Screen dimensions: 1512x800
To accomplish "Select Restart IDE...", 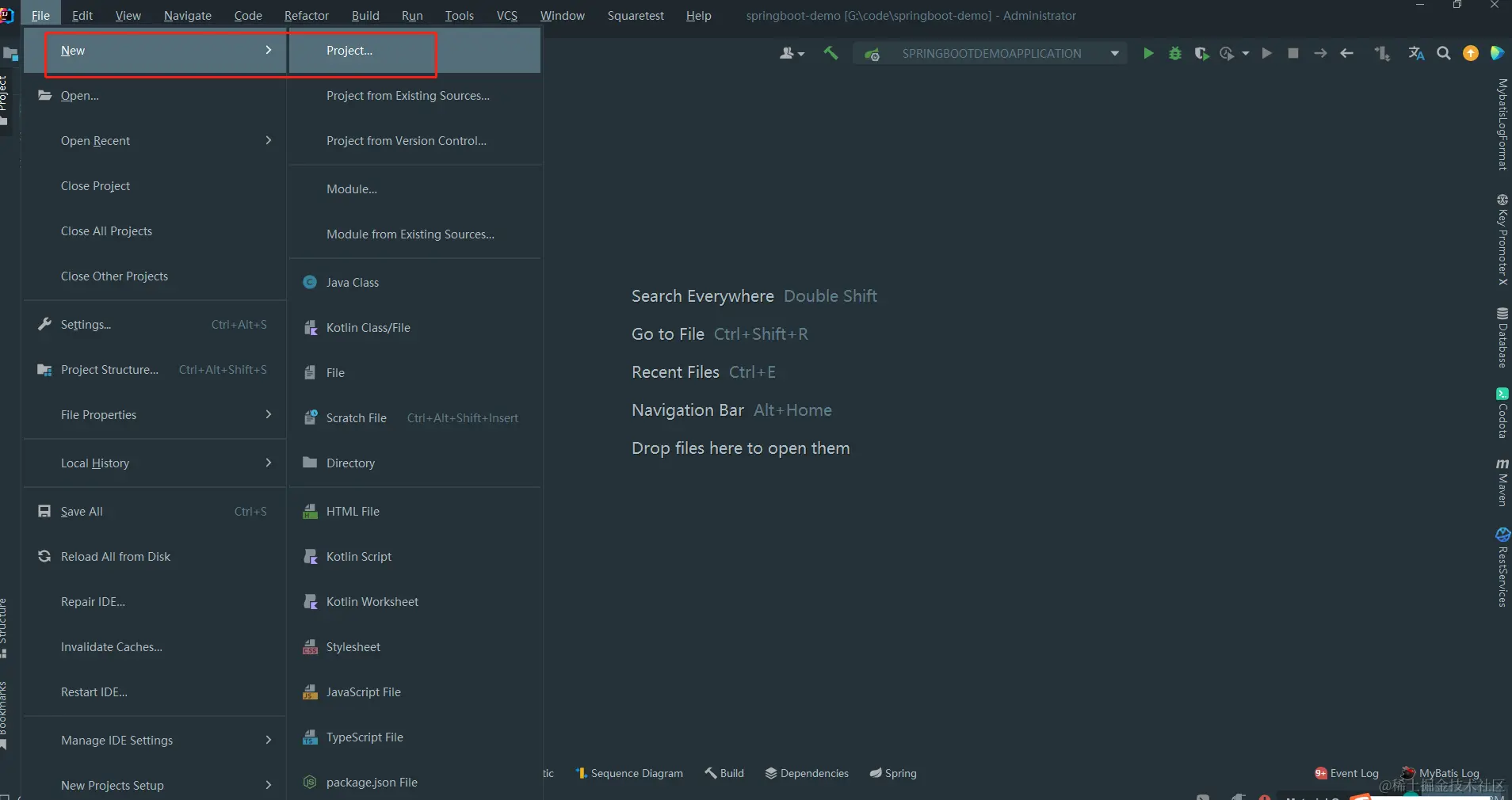I will (155, 692).
